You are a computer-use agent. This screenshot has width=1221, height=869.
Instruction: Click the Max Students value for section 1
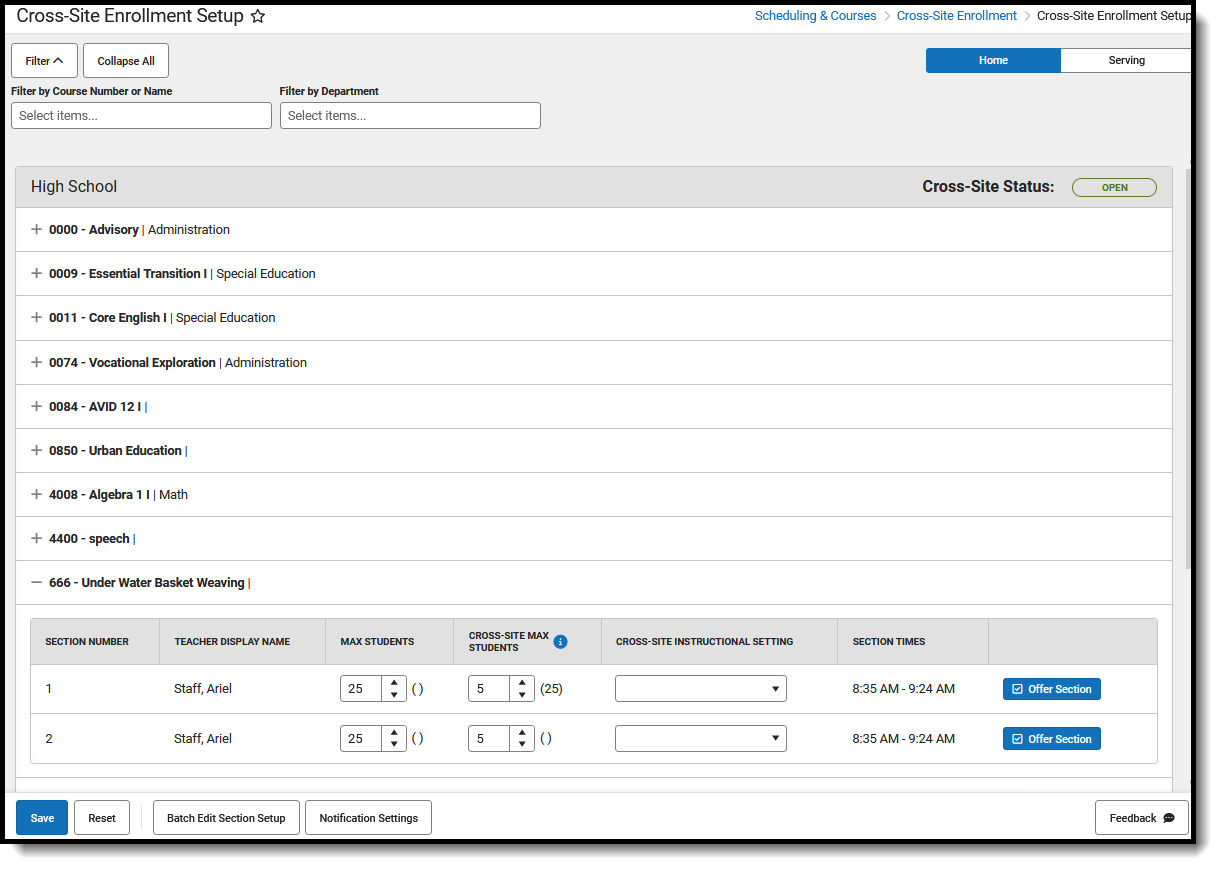click(361, 689)
